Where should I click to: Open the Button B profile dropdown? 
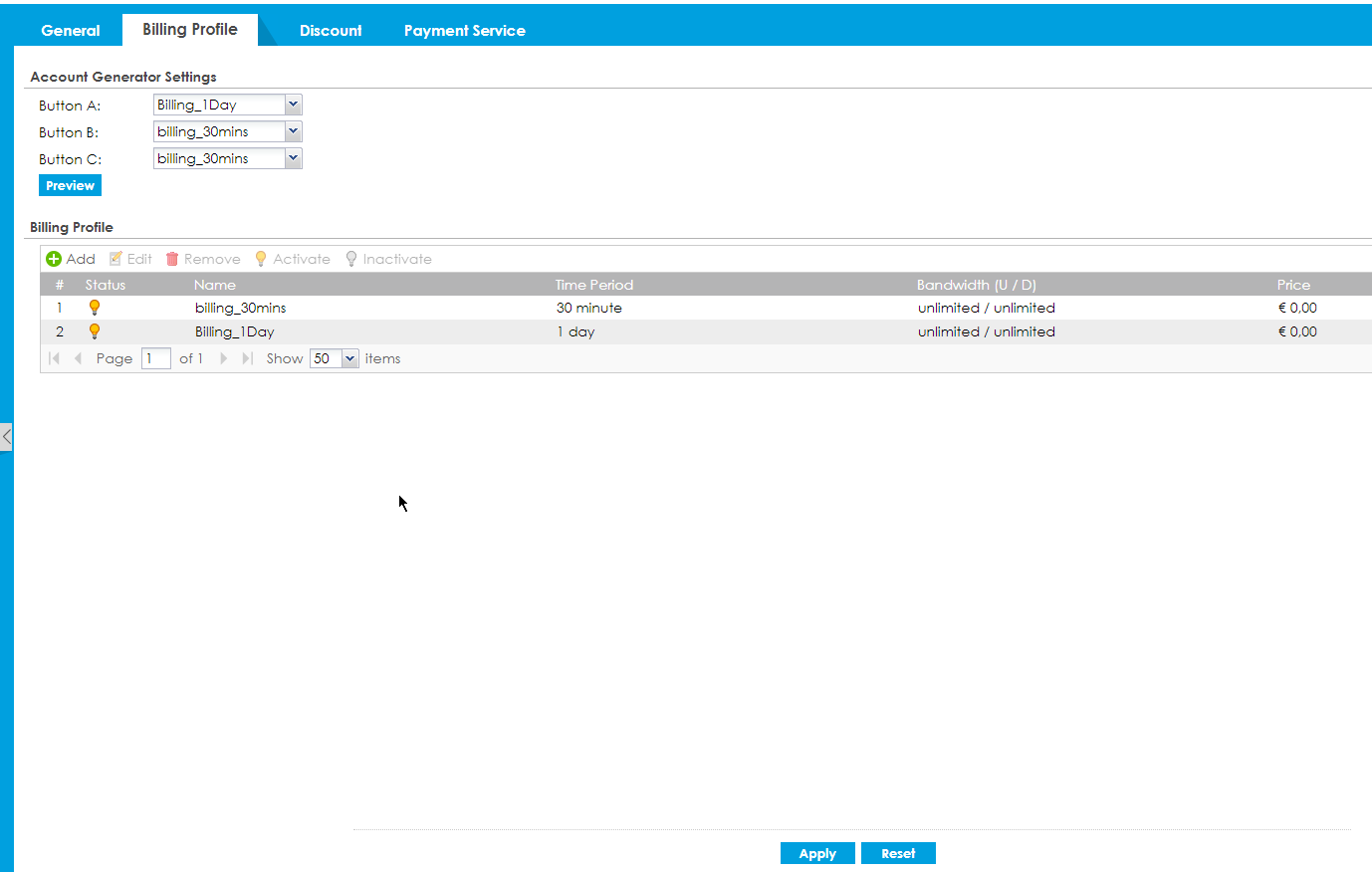point(293,131)
